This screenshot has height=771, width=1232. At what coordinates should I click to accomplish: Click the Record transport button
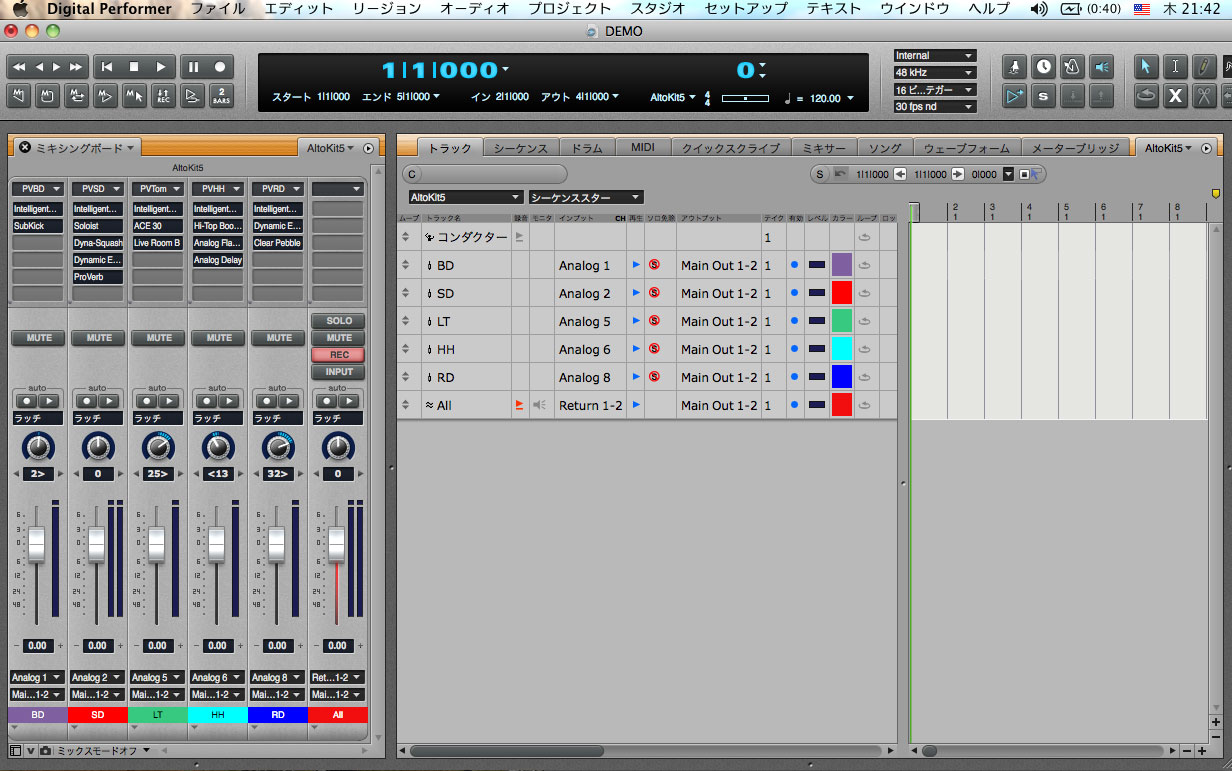(x=220, y=67)
